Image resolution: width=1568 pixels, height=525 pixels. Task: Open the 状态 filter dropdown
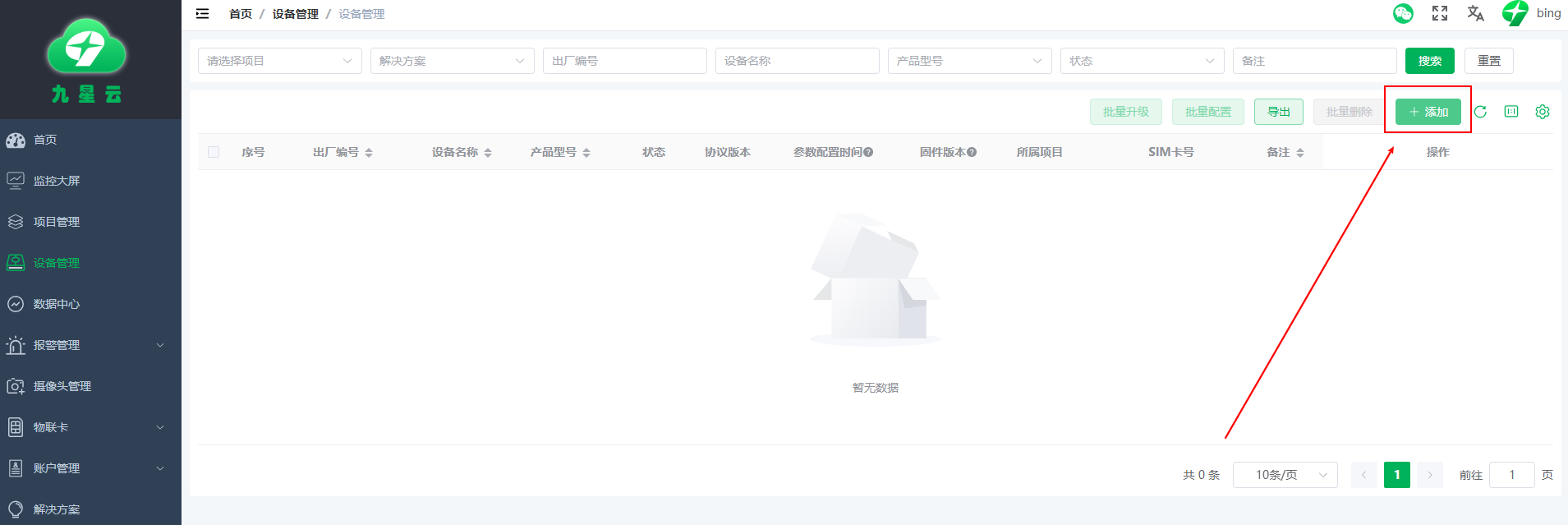pos(1143,61)
